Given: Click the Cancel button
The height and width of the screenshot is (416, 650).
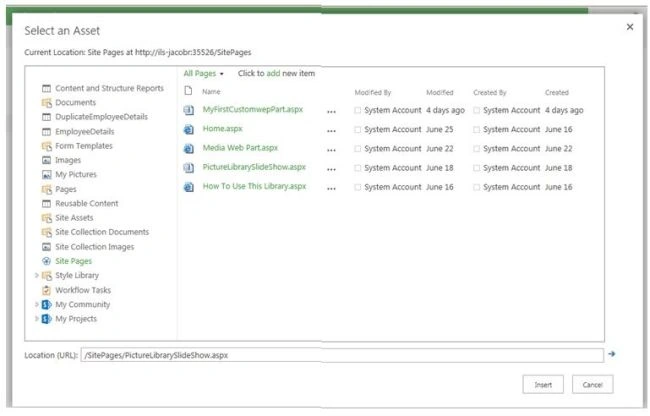Looking at the screenshot, I should click(x=592, y=385).
